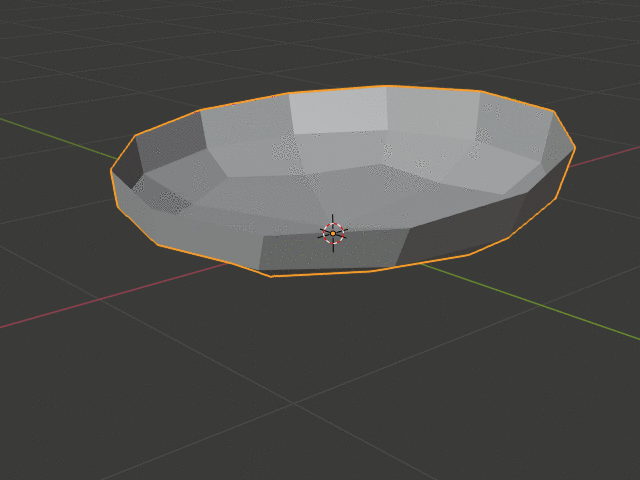This screenshot has height=480, width=640.
Task: Click the orange outline at the bowl's leftmost tip
Action: 112,172
